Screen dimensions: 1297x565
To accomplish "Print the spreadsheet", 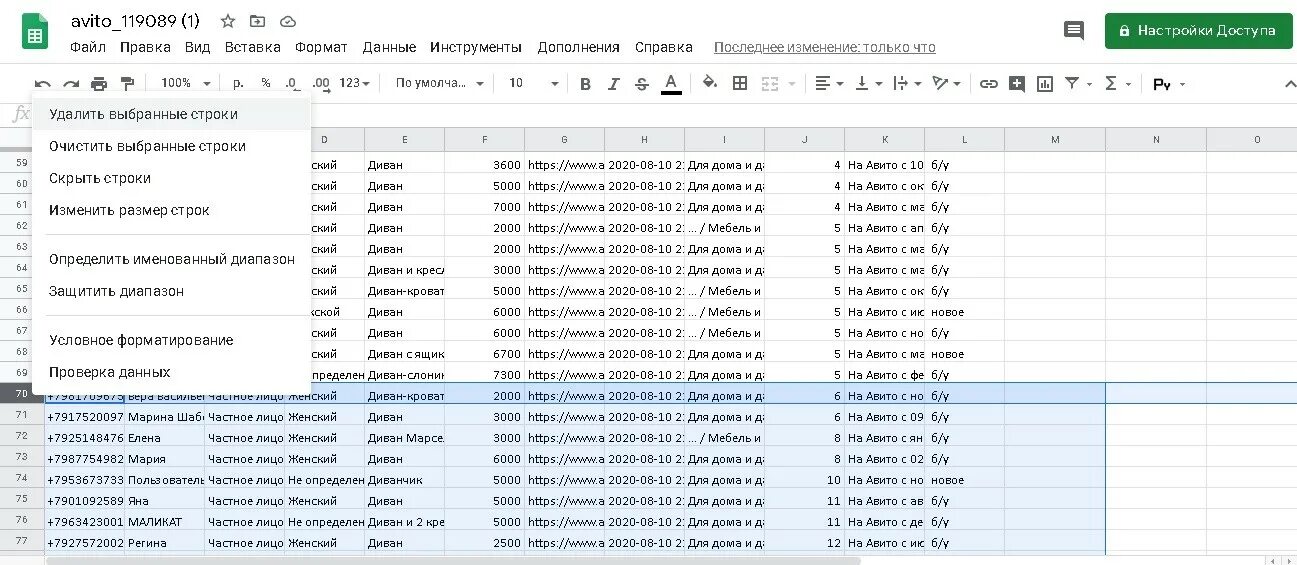I will tap(99, 84).
